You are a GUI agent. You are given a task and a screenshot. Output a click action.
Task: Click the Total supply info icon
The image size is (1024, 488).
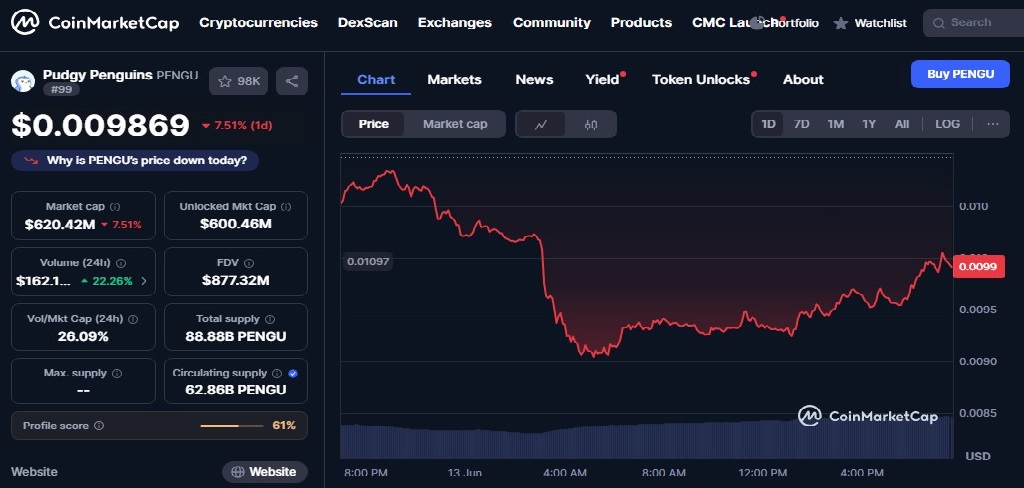coord(270,319)
